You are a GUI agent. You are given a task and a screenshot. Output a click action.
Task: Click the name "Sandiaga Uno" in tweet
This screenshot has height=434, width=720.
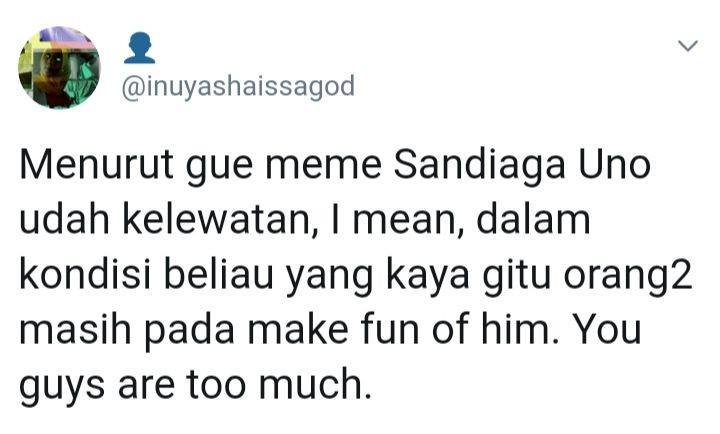point(522,165)
